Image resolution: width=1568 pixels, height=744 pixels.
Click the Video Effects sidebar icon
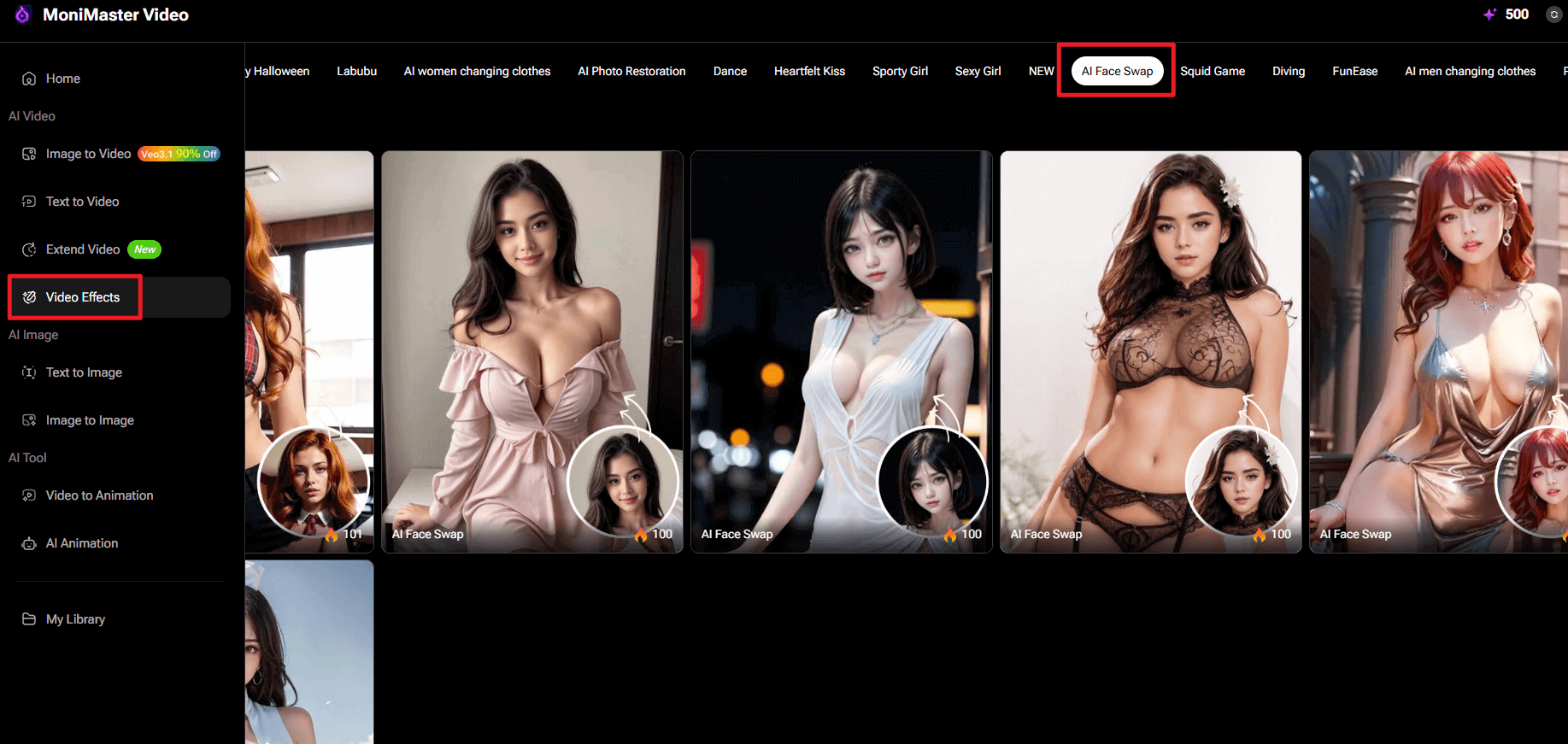click(29, 297)
